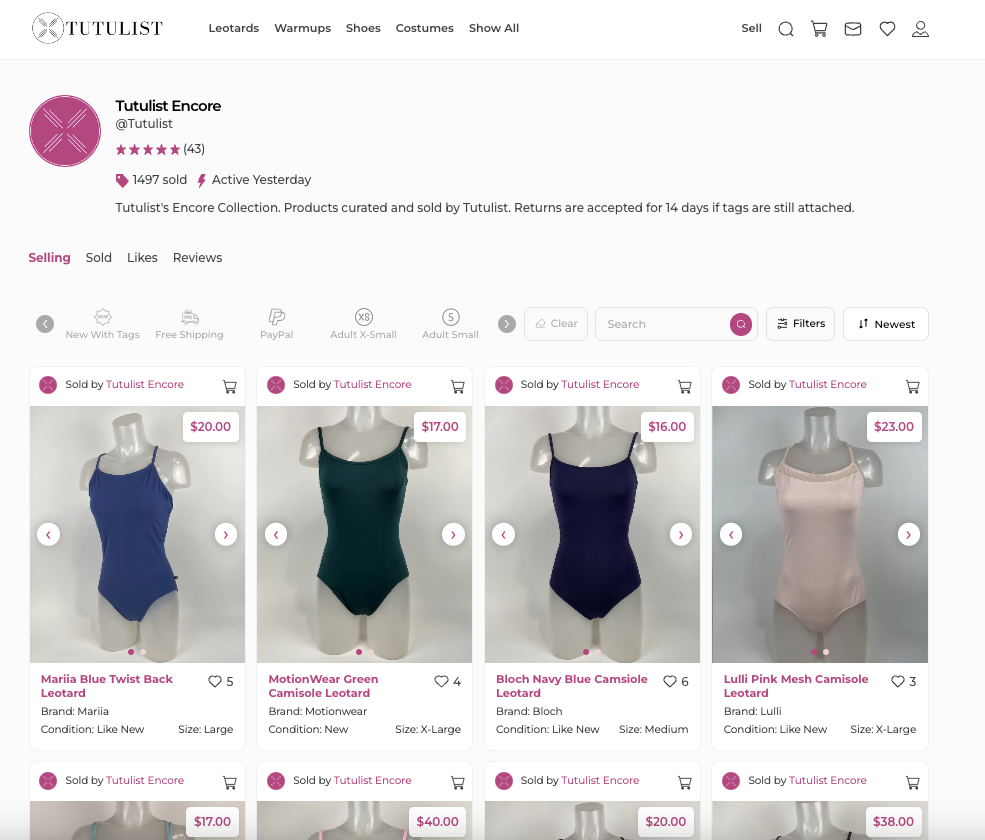The image size is (985, 840).
Task: Toggle the Free Shipping quick filter
Action: [189, 324]
